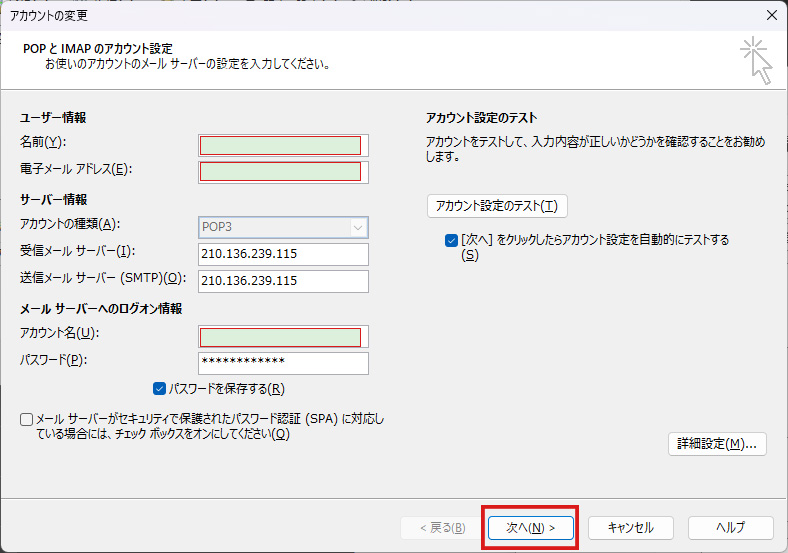Uncheck automatic account test on 次へ checkbox
This screenshot has width=788, height=553.
click(451, 240)
